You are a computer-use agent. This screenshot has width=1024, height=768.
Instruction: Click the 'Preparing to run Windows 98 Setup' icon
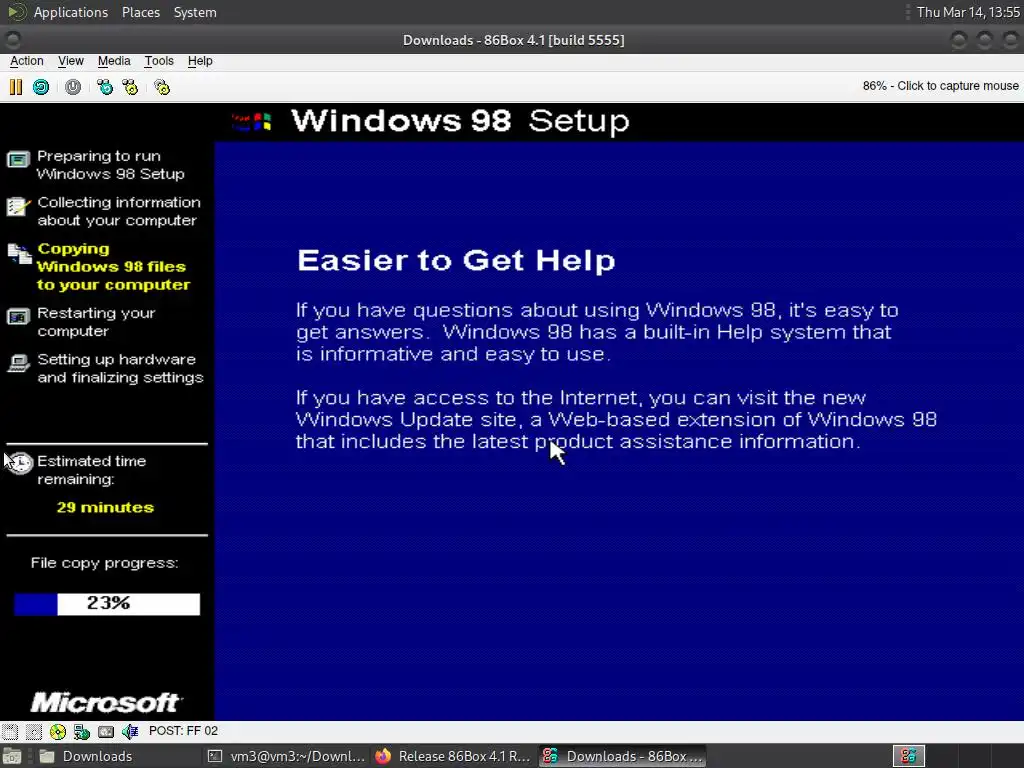pos(18,160)
